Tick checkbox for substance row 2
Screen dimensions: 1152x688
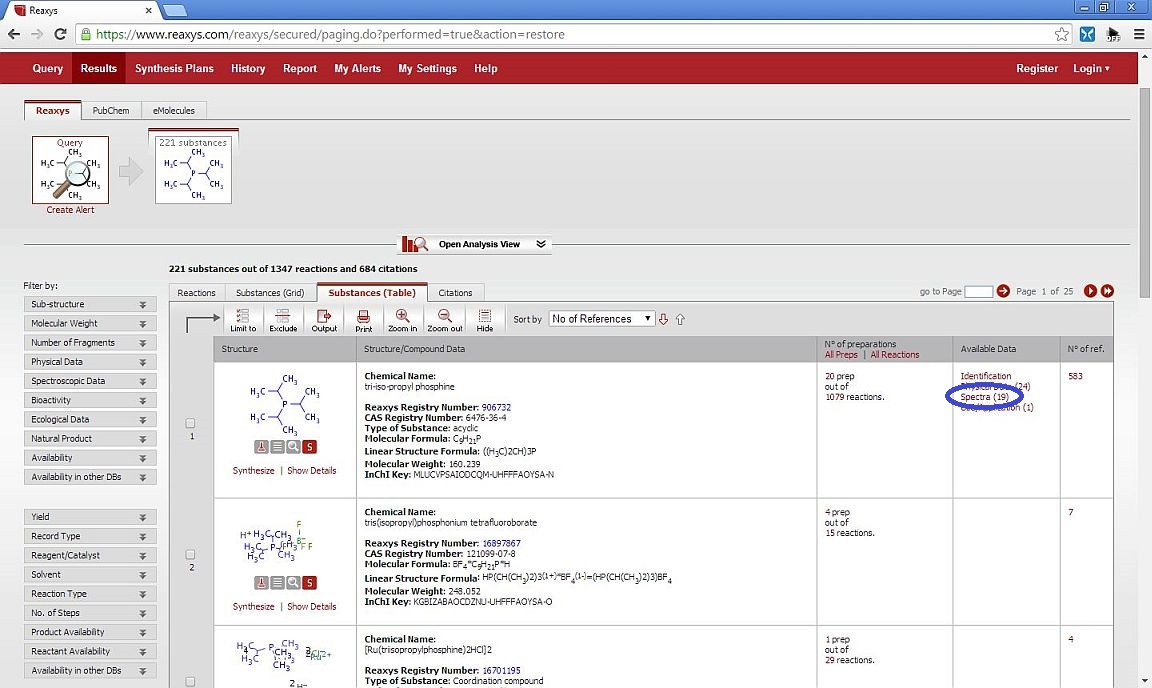[190, 555]
